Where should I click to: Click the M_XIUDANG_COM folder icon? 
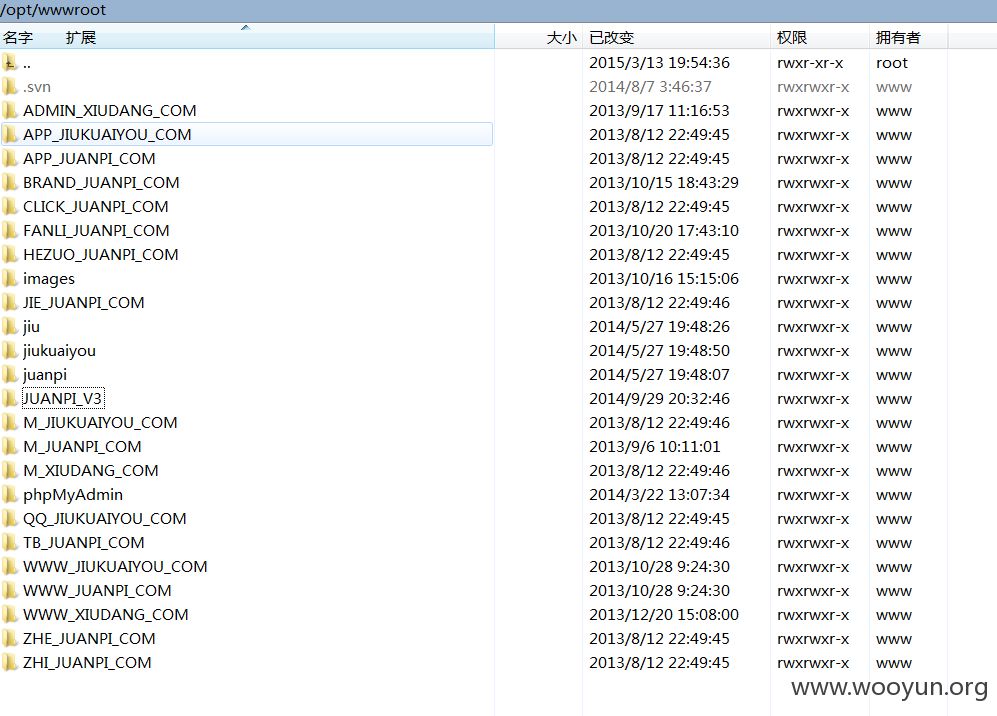10,471
